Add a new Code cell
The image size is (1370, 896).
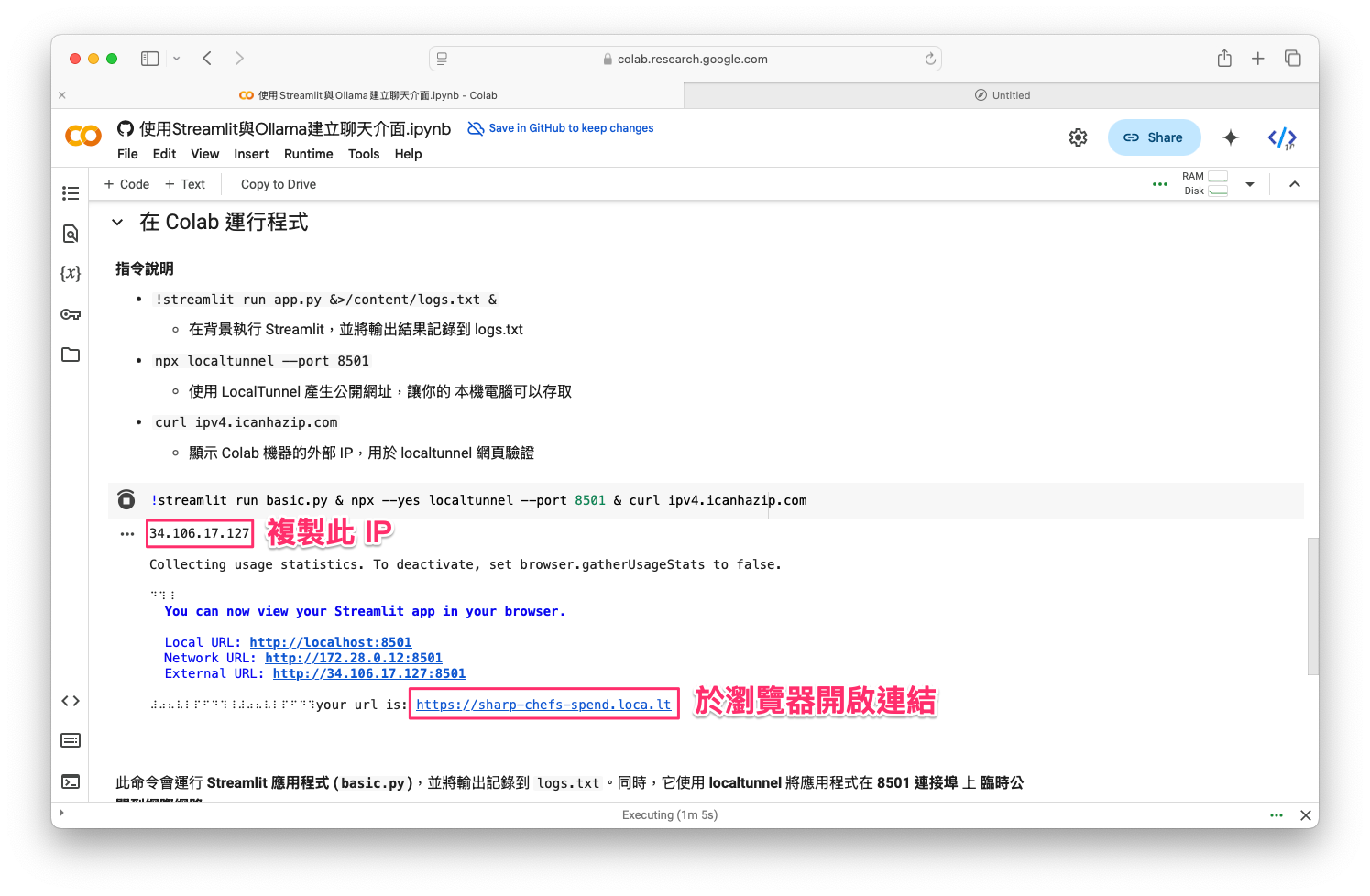(x=126, y=184)
